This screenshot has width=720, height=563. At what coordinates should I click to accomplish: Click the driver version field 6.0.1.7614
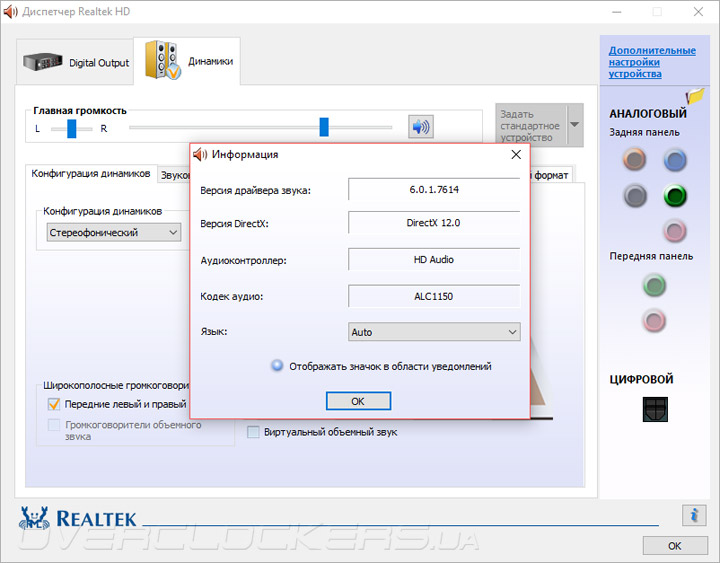point(434,189)
